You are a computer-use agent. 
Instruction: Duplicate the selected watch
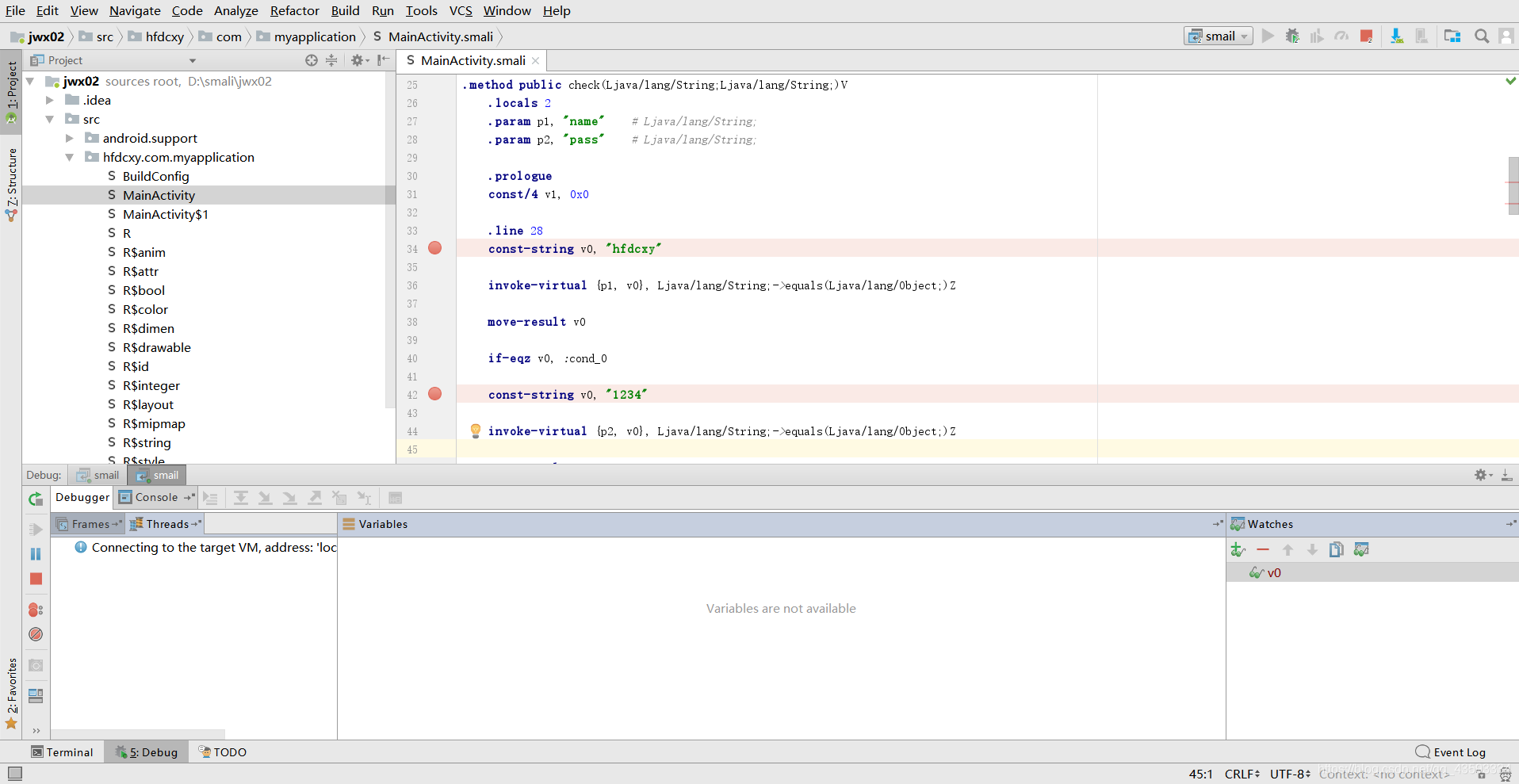1336,549
